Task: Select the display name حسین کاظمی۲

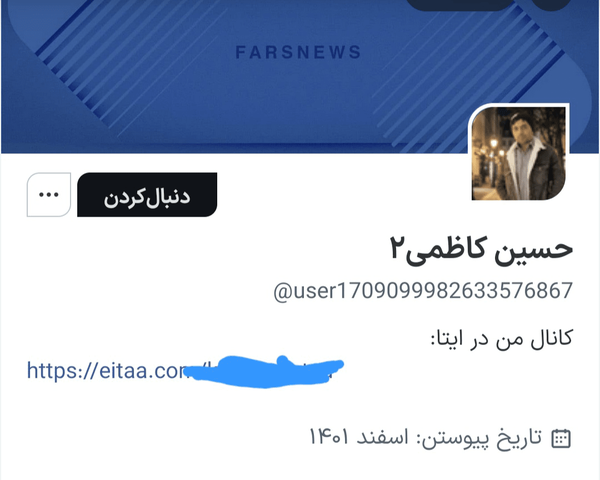Action: click(x=481, y=250)
